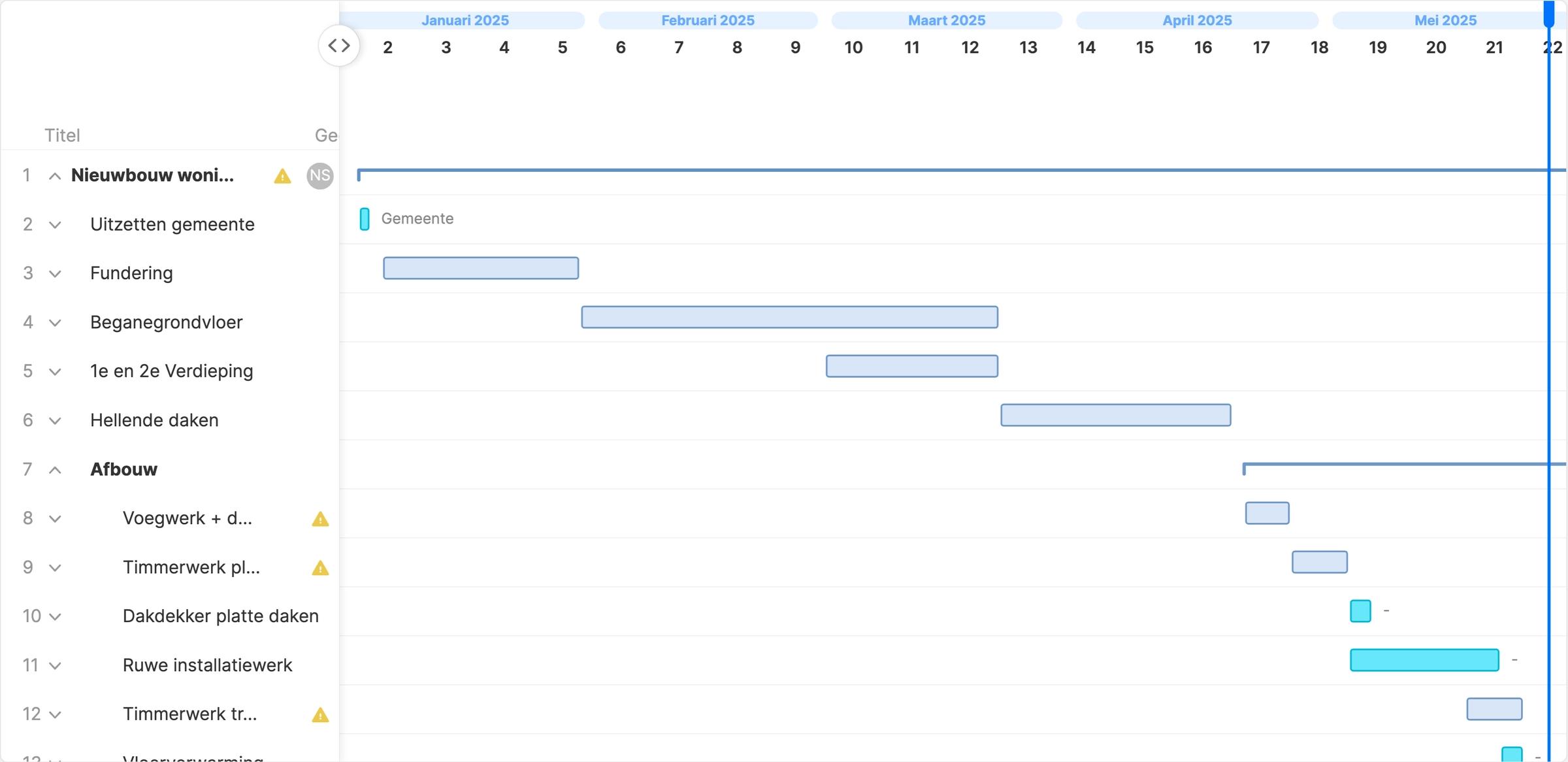Collapse the Nieuwbouw woning project row
The width and height of the screenshot is (1568, 762).
(54, 175)
